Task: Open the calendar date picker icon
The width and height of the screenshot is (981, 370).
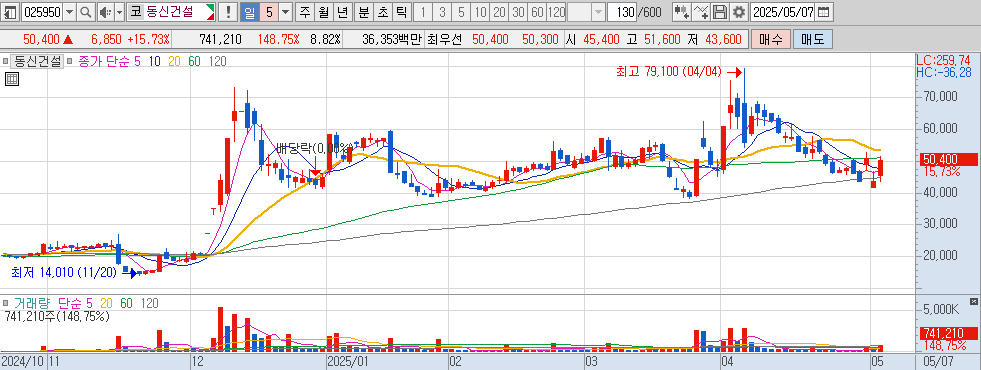Action: tap(824, 11)
